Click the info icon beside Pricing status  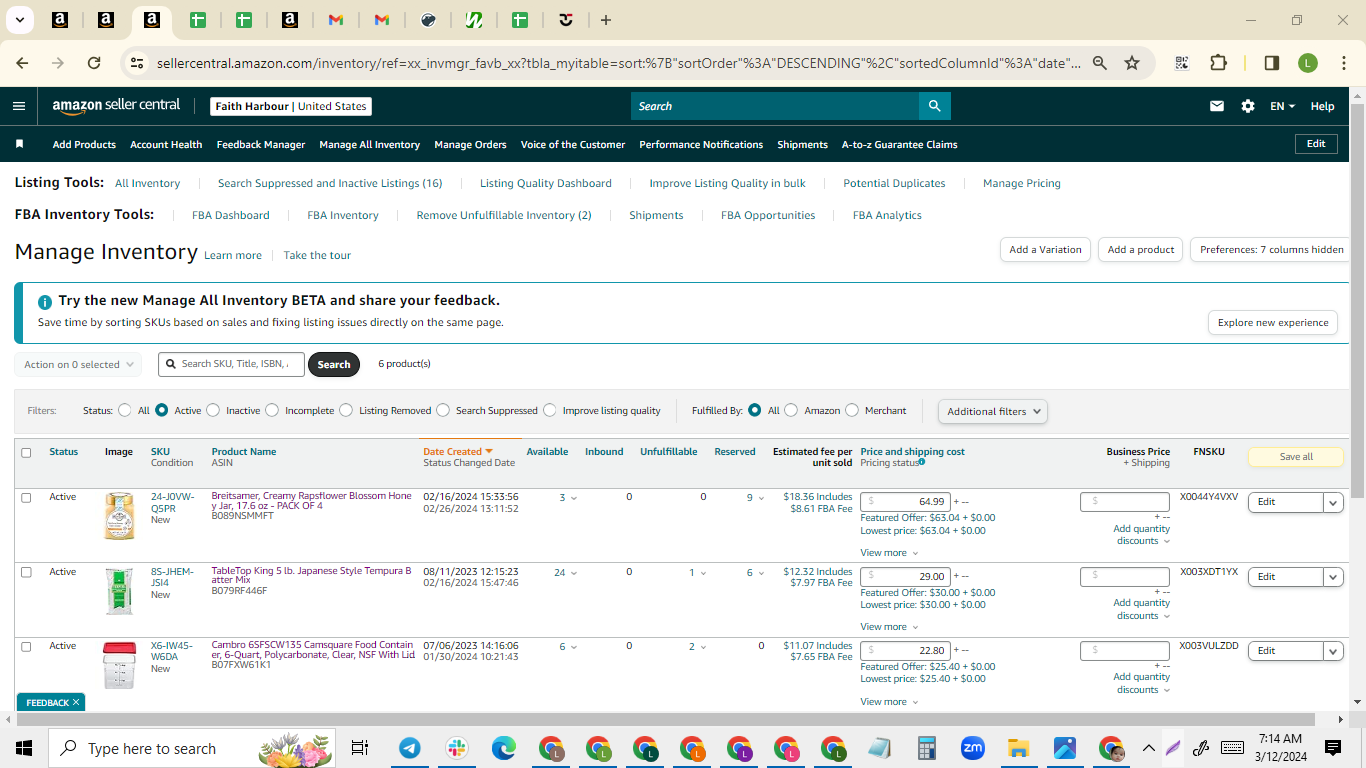pyautogui.click(x=921, y=462)
